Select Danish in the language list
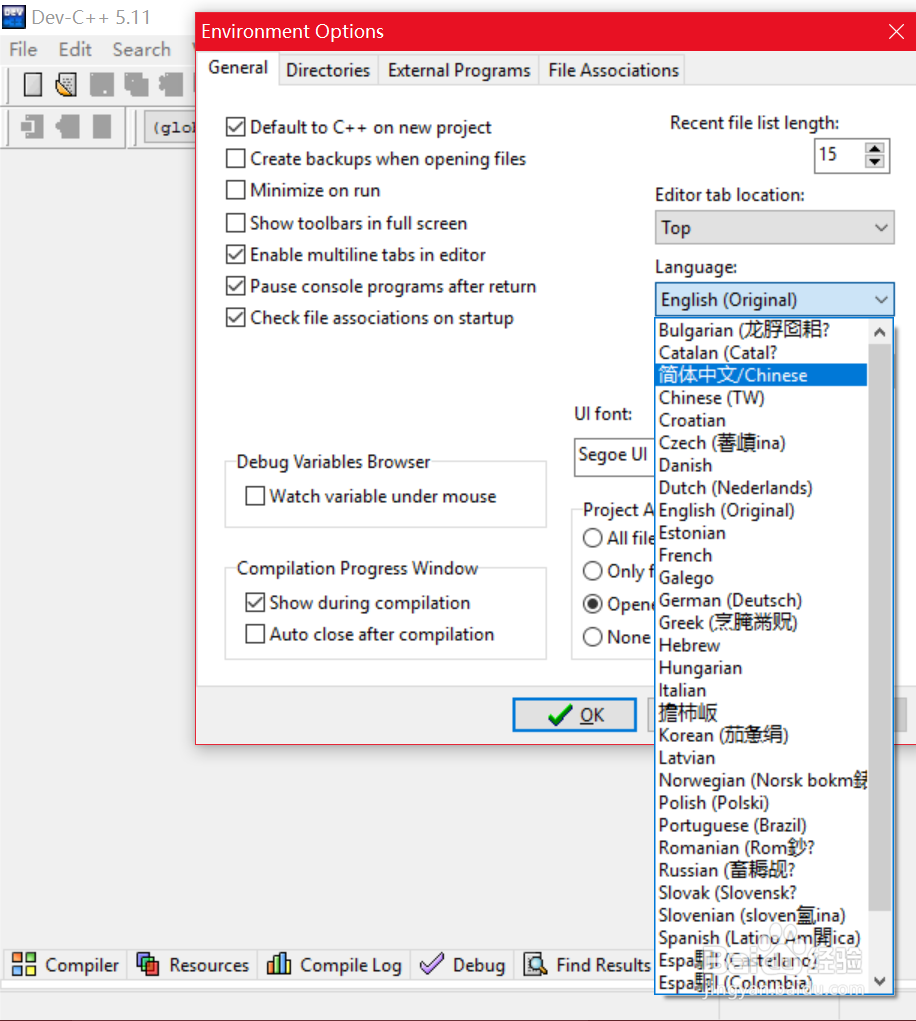 [761, 465]
